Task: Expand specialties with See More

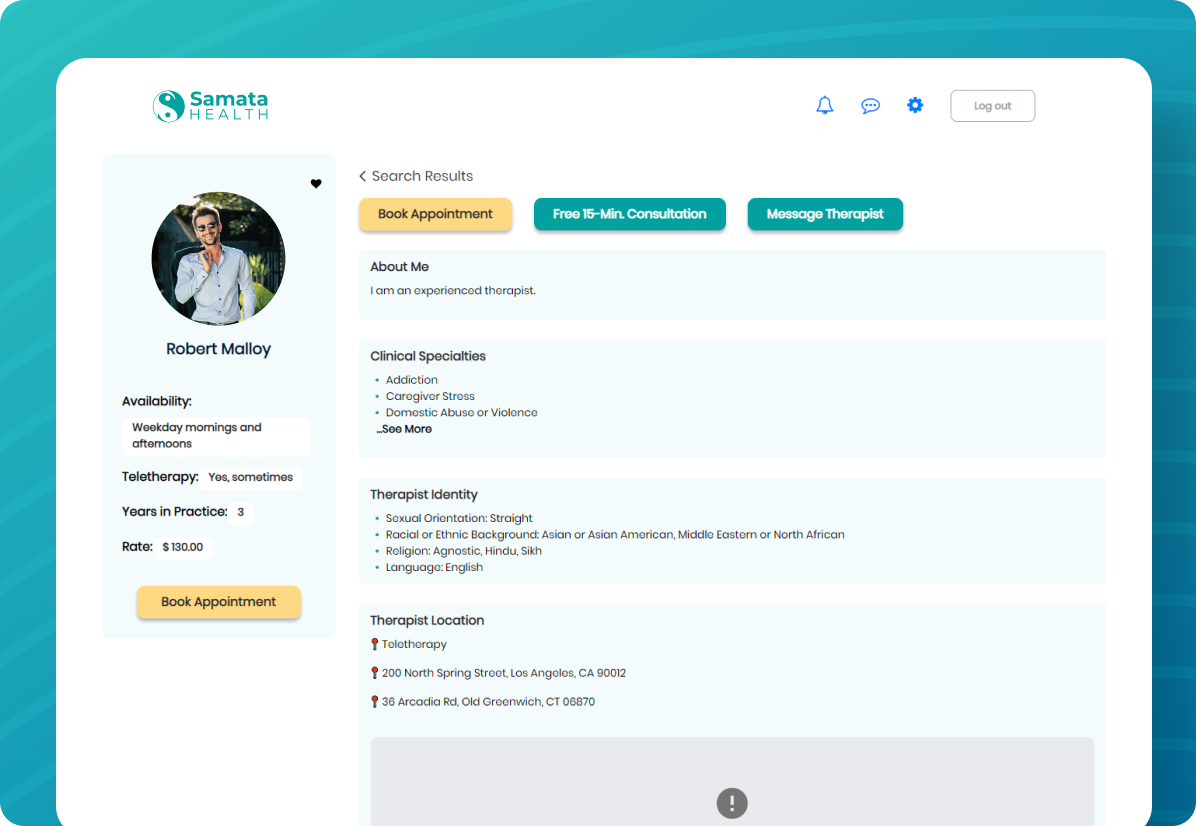Action: click(405, 429)
